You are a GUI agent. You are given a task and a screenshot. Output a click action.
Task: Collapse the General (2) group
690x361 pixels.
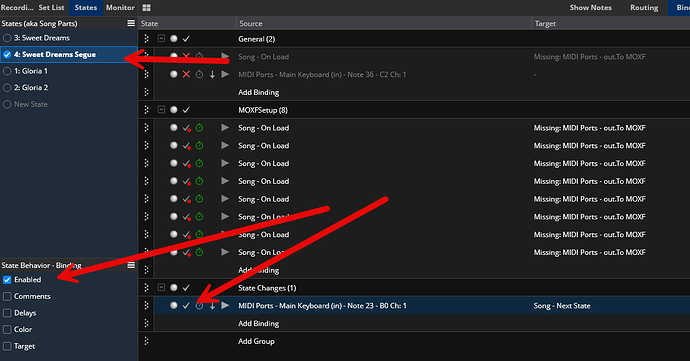coord(161,39)
